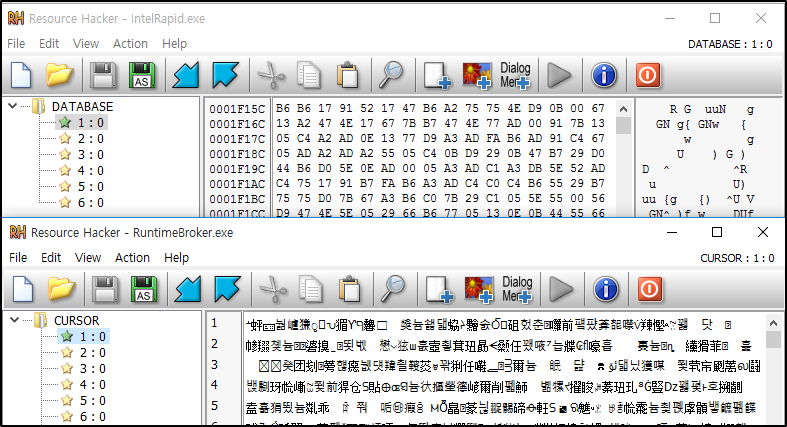Open folder icon in RuntimeBroker.exe window

[x=61, y=290]
